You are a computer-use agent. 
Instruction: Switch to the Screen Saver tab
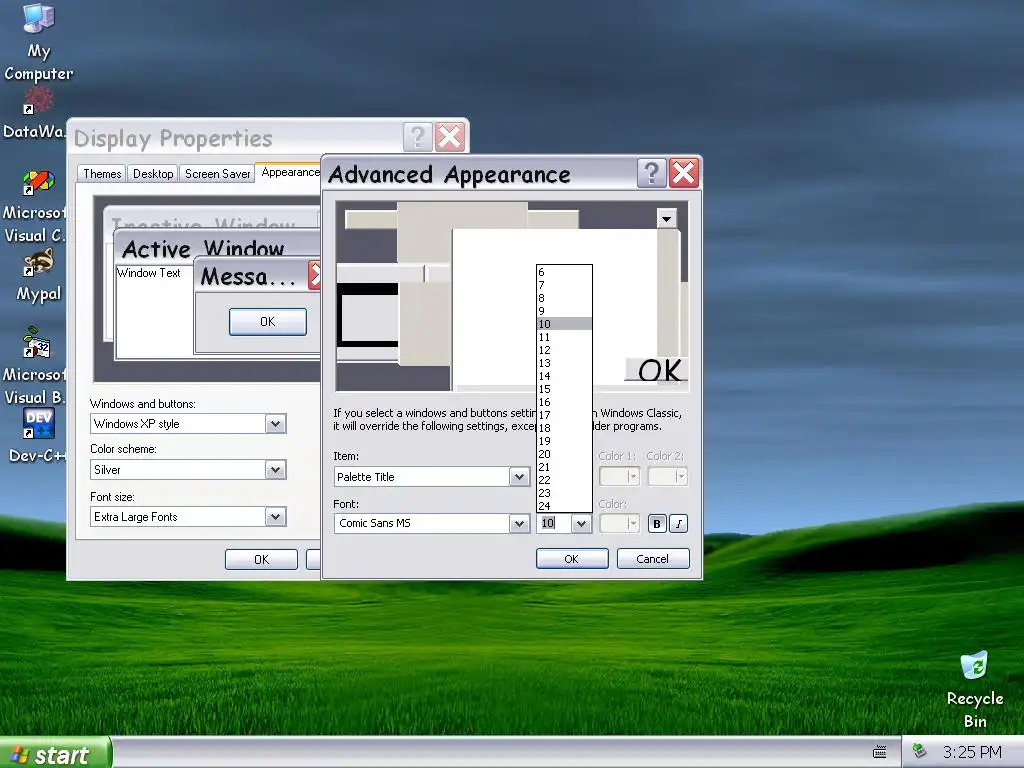(217, 174)
